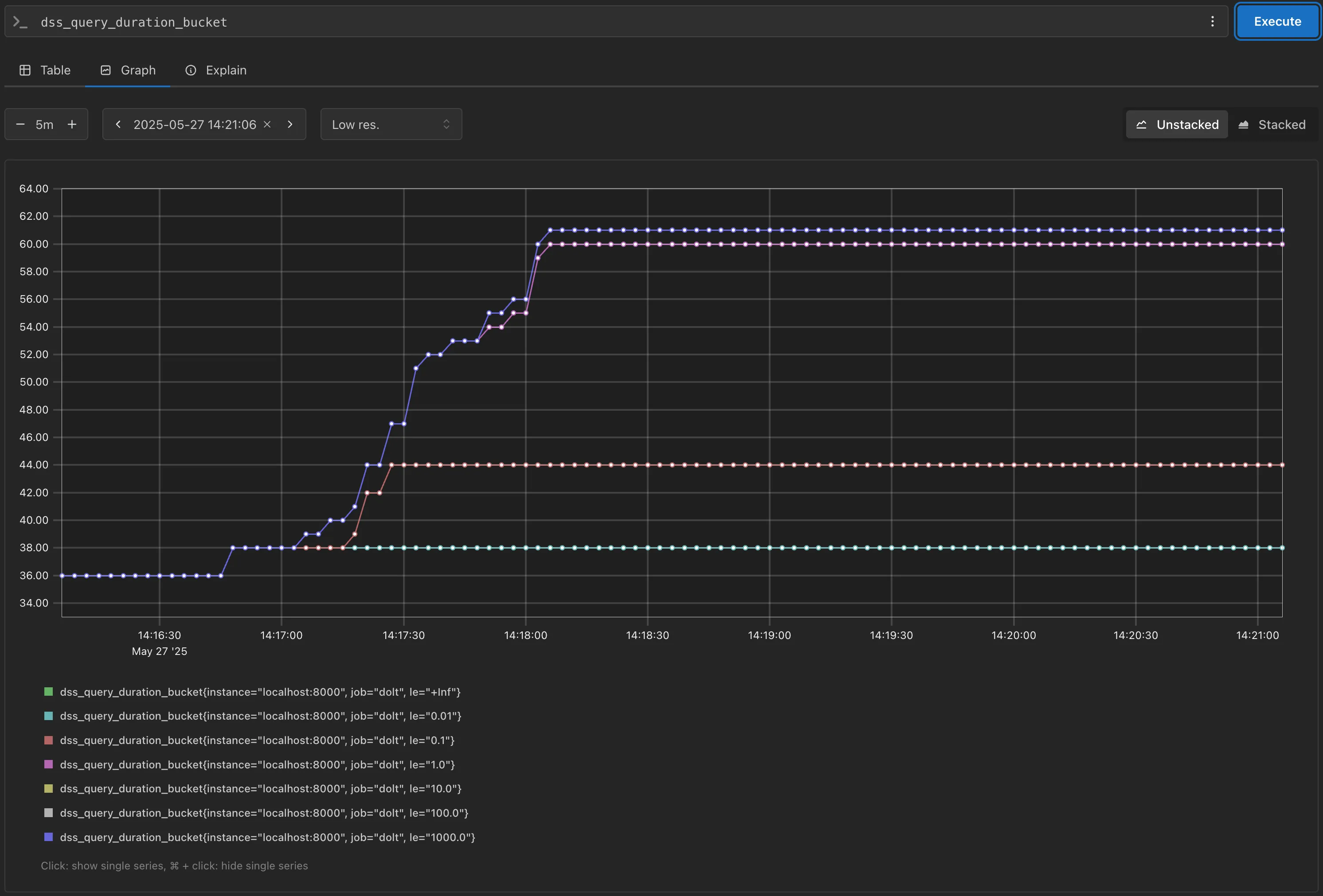Click the Explain info icon

coord(190,70)
